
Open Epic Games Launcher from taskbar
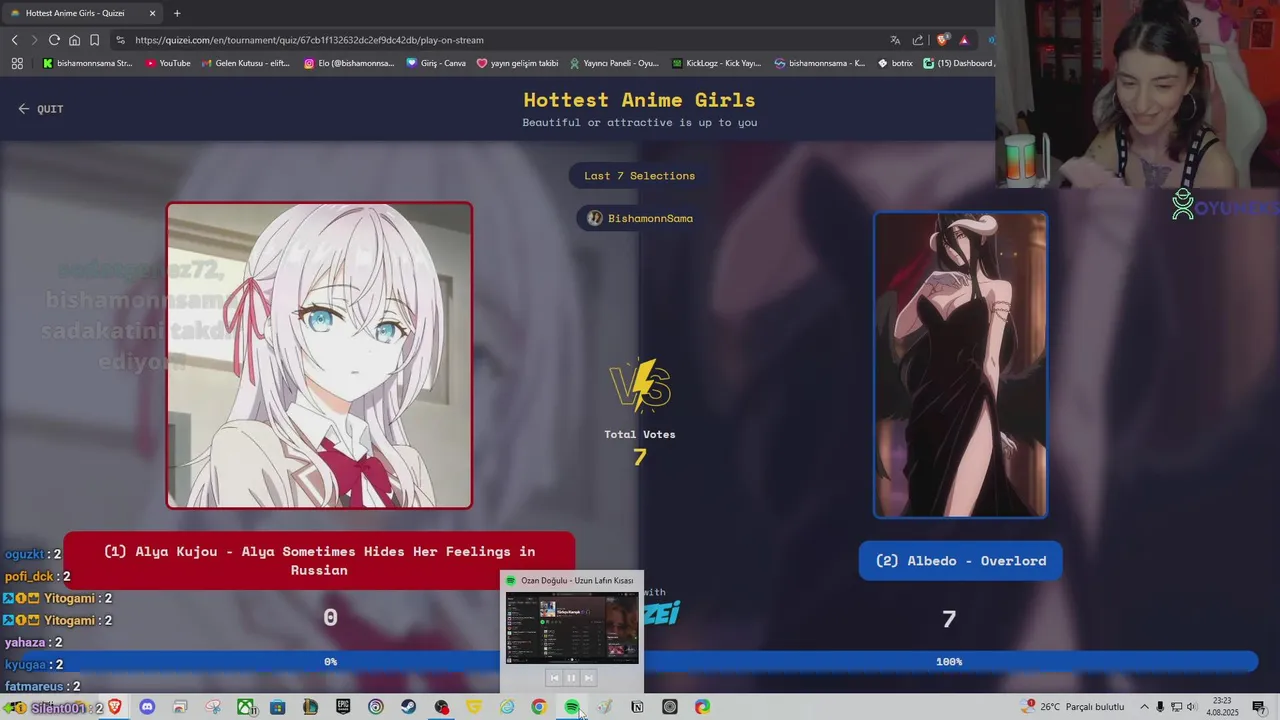pyautogui.click(x=343, y=707)
